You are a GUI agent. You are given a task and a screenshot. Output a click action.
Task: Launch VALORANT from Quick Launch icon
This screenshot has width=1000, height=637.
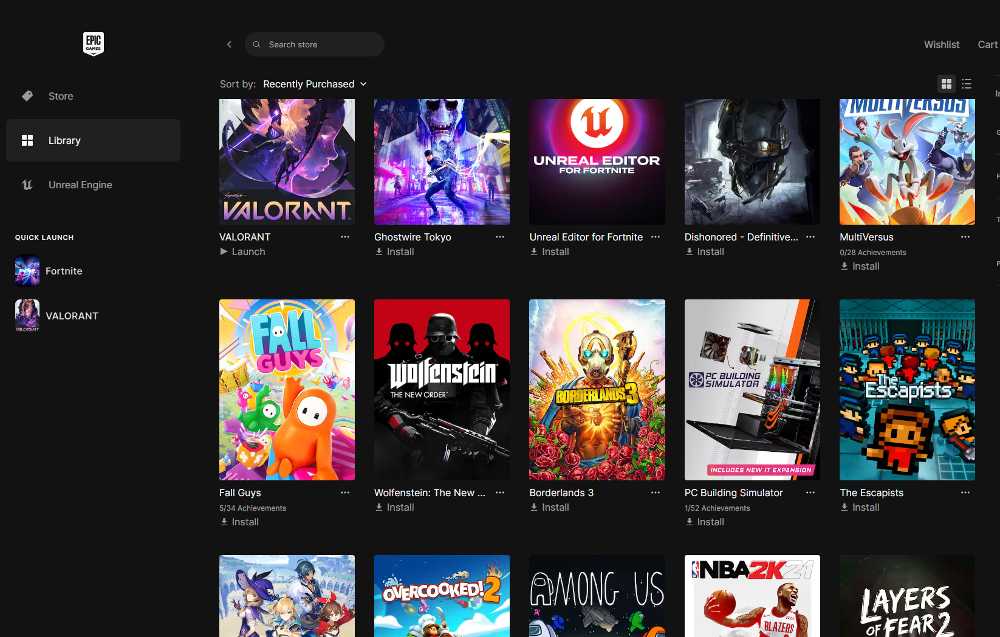tap(28, 316)
